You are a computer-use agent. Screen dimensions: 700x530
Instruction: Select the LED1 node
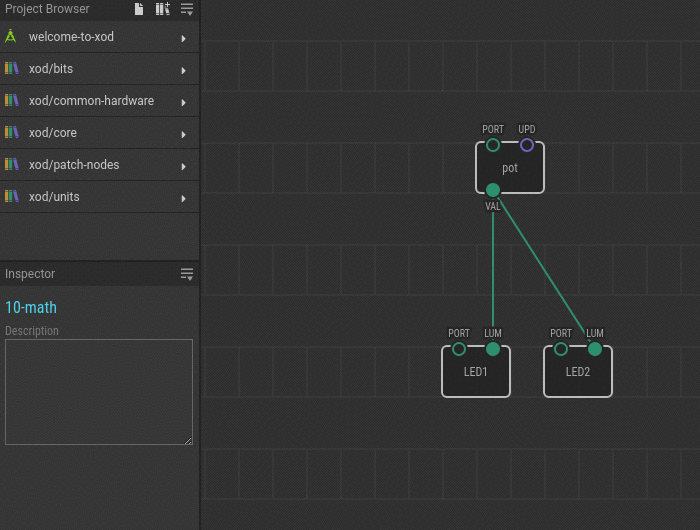476,373
